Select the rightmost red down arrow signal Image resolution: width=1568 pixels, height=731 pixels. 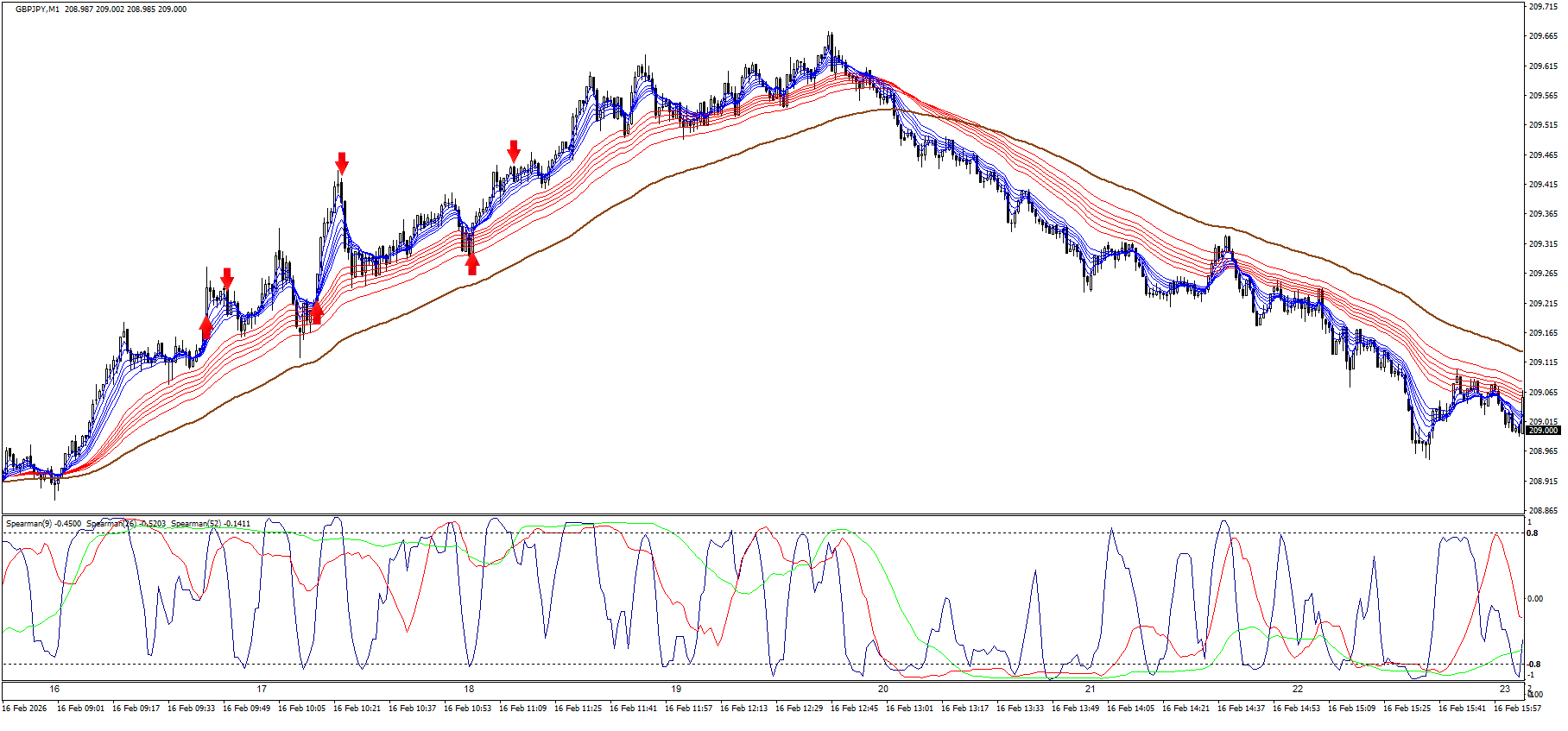514,151
